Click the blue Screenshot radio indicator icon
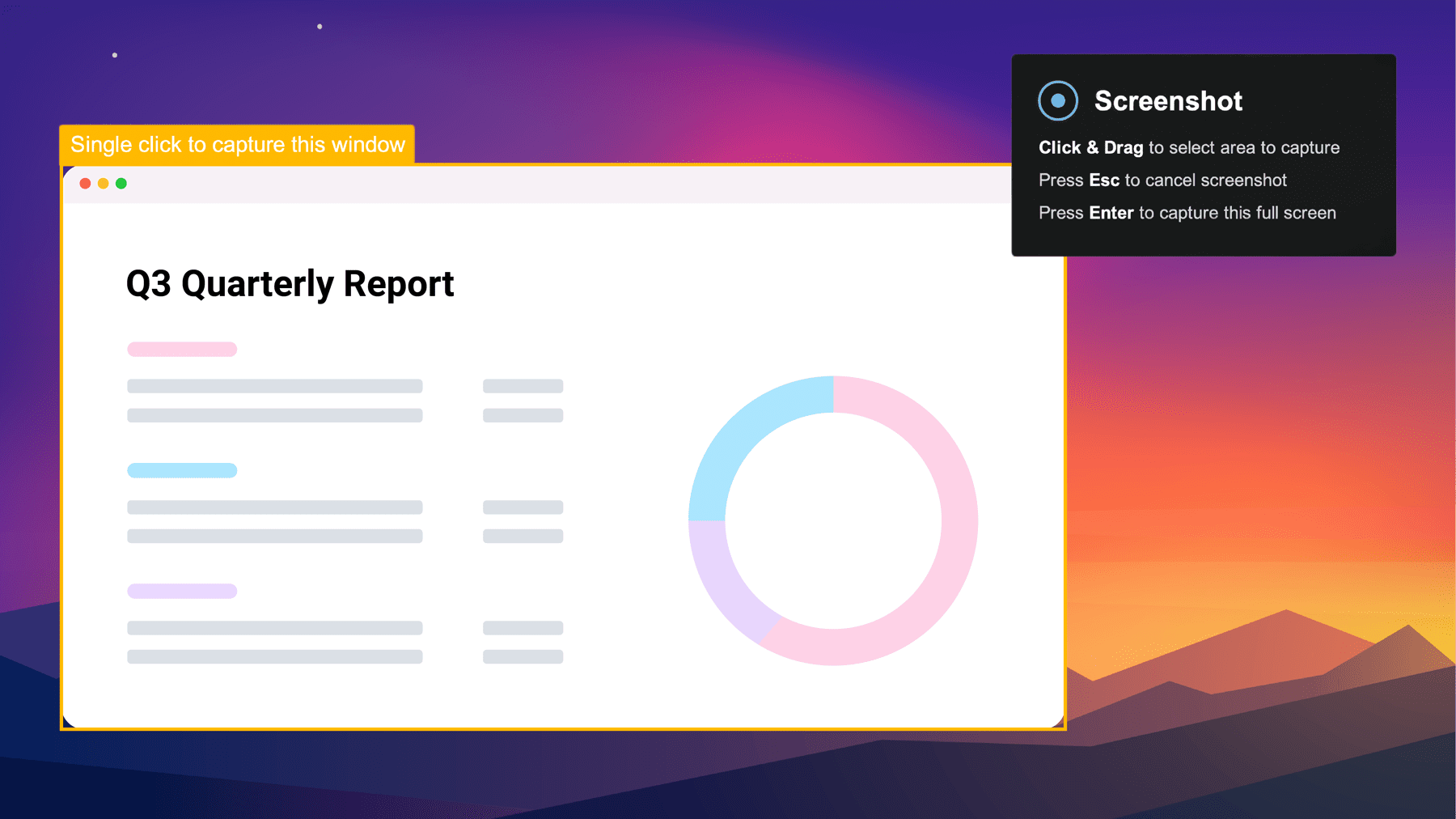Screen dimensions: 1456x819 pyautogui.click(x=1057, y=100)
